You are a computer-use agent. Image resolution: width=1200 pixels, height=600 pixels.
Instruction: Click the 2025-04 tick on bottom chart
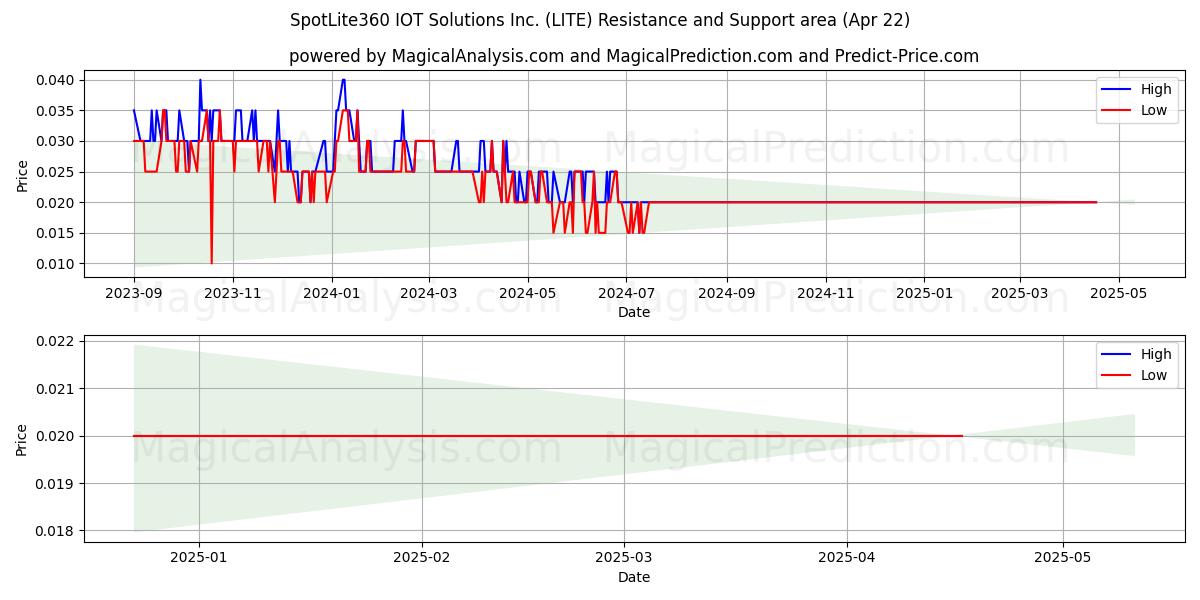click(x=847, y=558)
